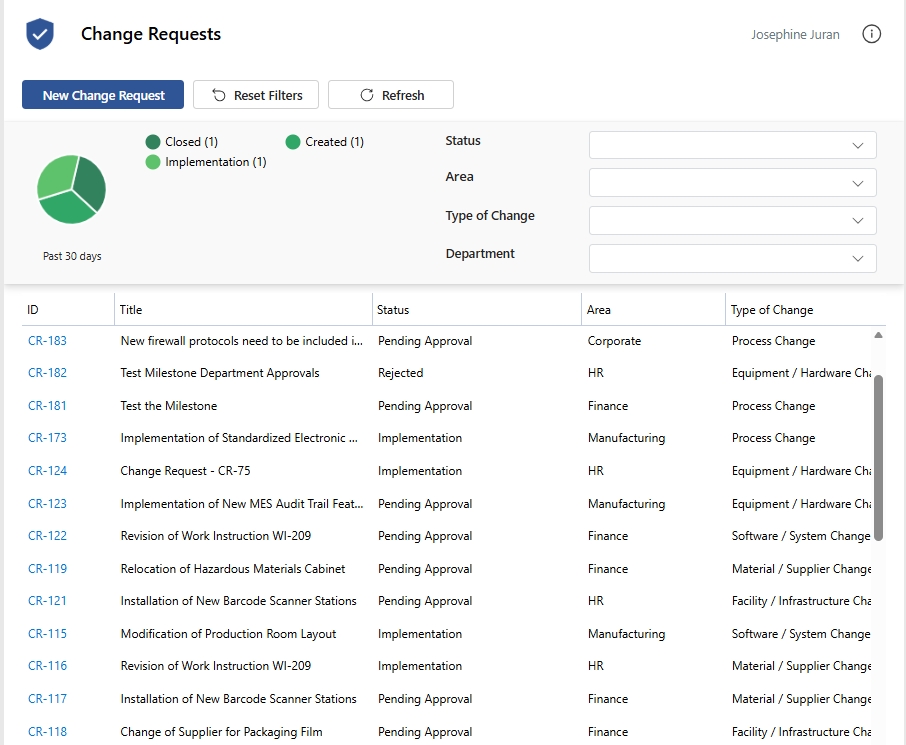
Task: Select title 'Test the Milestone'
Action: (169, 406)
